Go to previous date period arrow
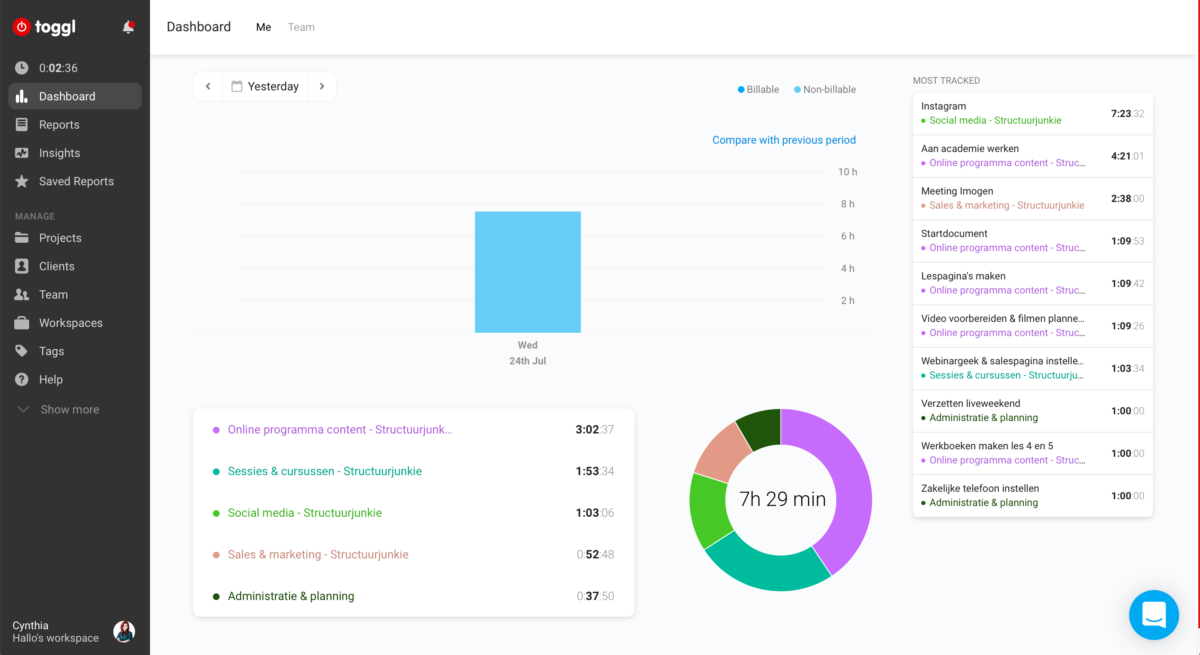 pos(208,87)
